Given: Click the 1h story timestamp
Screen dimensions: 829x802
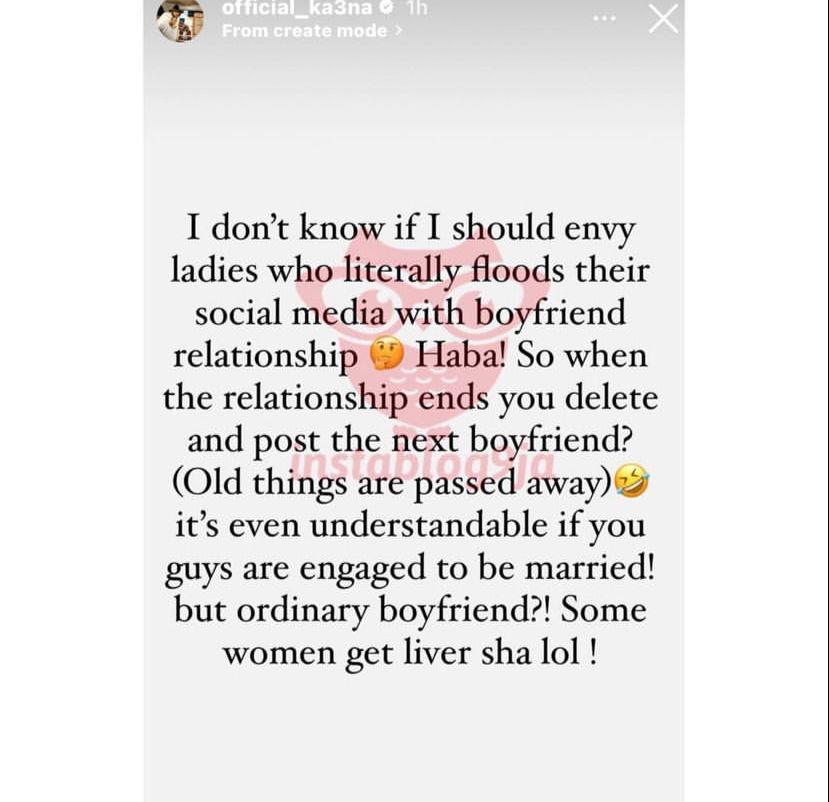Looking at the screenshot, I should click(417, 8).
